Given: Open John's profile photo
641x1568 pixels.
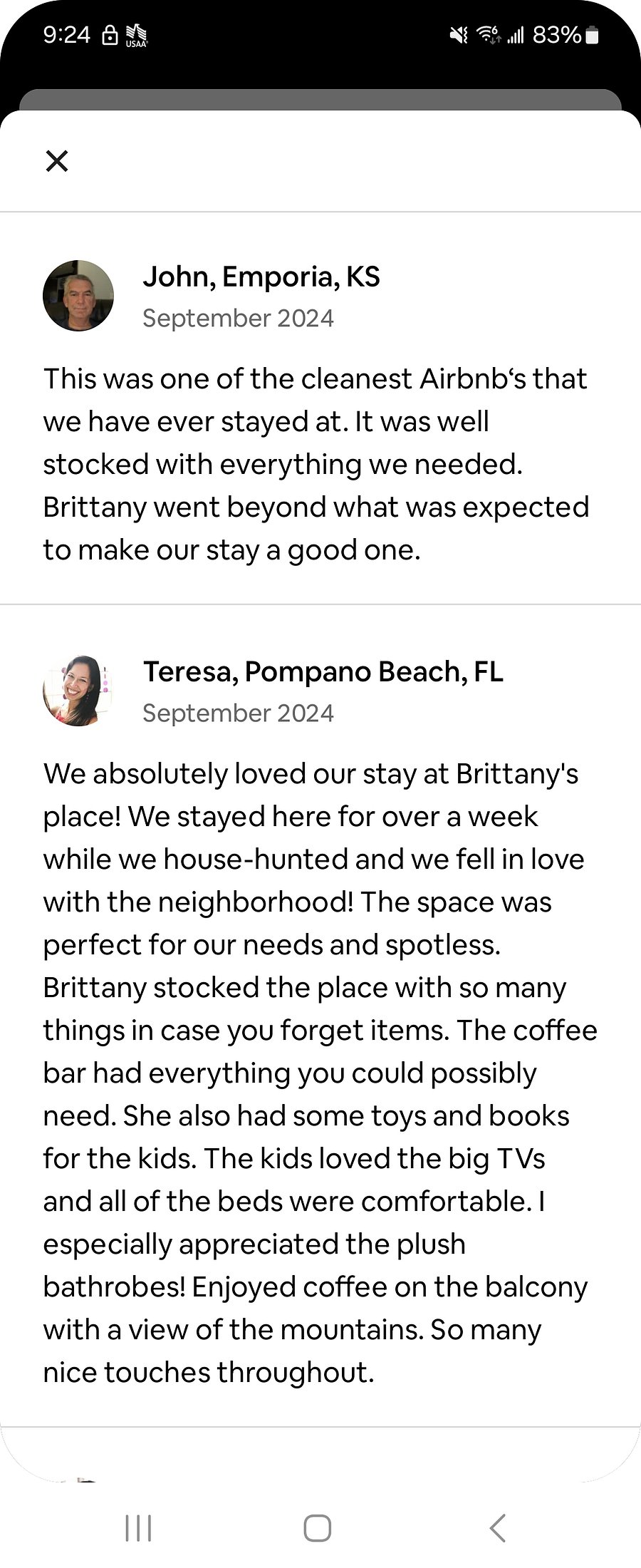Looking at the screenshot, I should point(78,296).
